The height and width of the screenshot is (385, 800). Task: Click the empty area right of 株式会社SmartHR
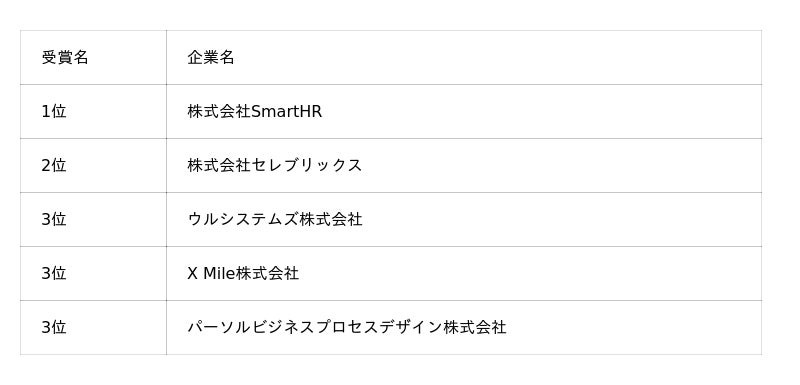(541, 112)
